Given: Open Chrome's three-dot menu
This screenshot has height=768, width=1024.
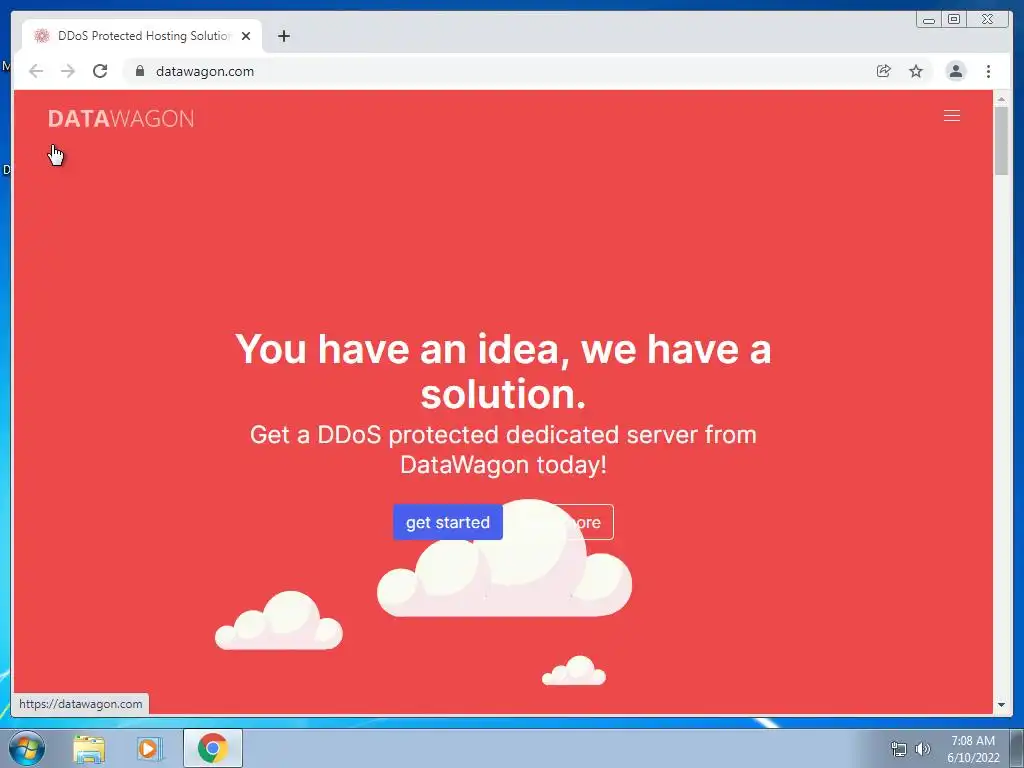Looking at the screenshot, I should point(989,71).
